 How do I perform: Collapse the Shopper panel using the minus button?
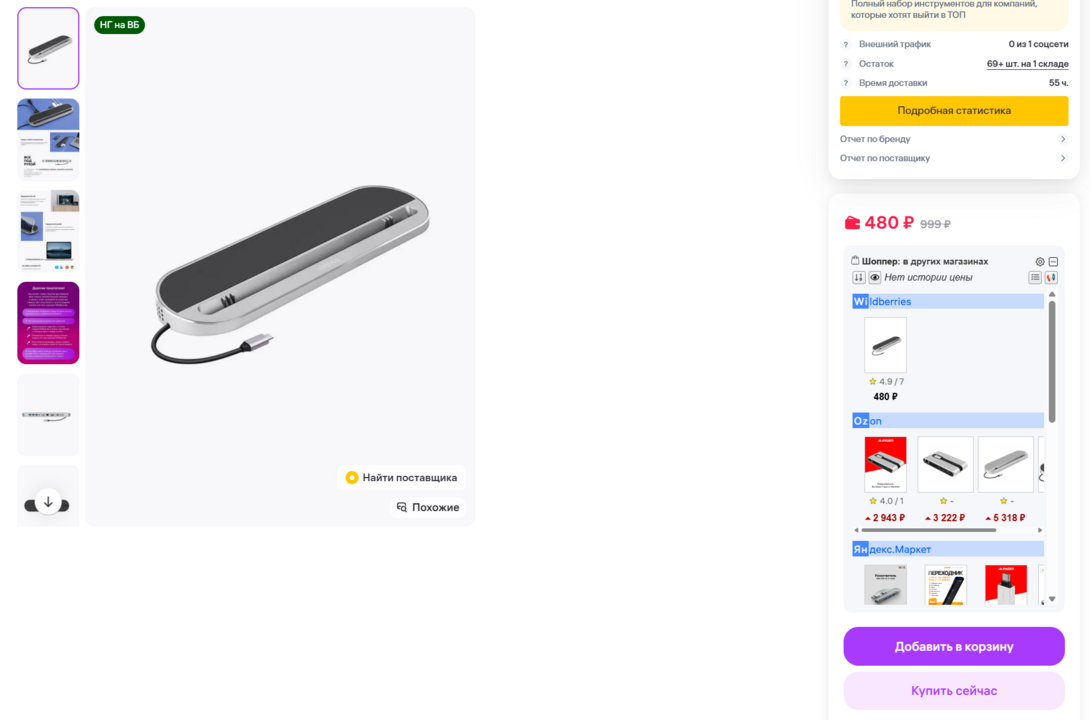click(1054, 261)
